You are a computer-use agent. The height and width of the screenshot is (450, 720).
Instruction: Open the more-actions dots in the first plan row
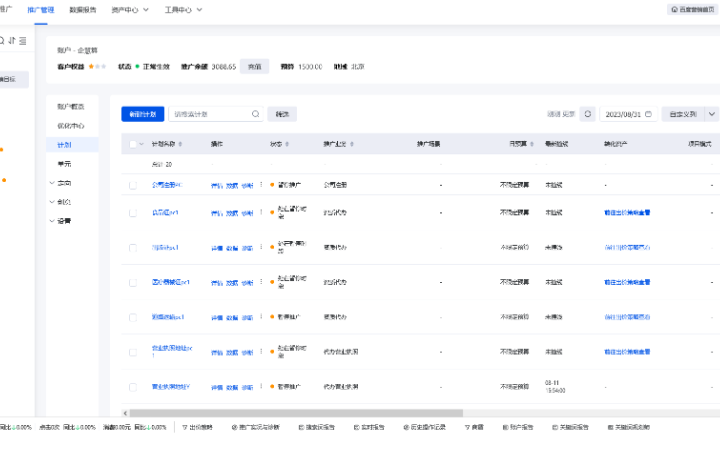pyautogui.click(x=261, y=185)
